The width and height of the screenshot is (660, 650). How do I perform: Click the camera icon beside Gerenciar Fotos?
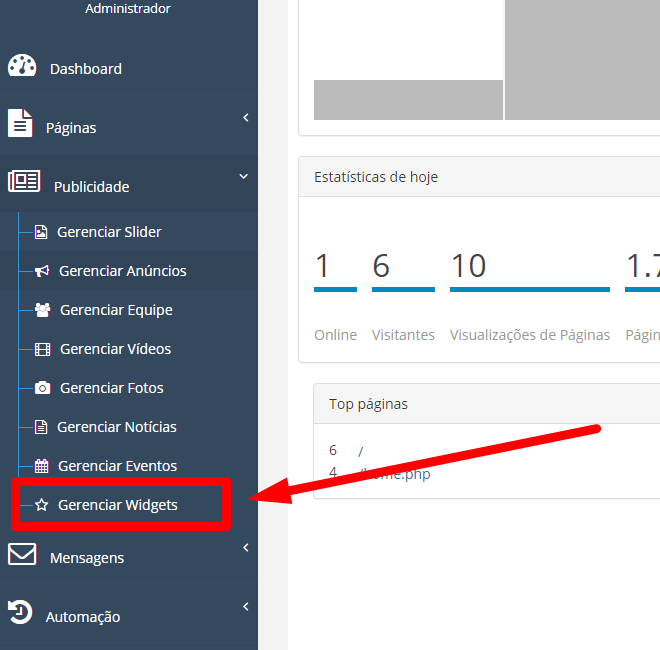42,388
